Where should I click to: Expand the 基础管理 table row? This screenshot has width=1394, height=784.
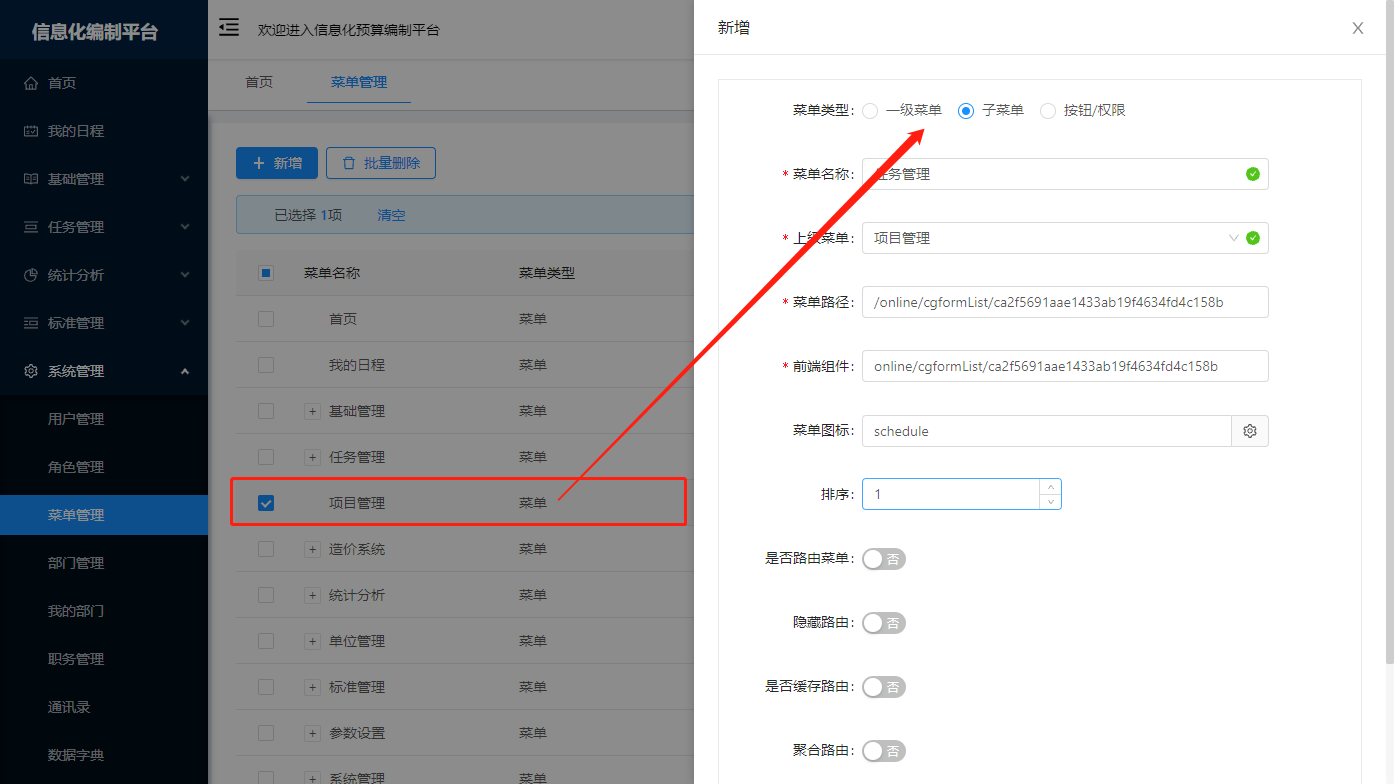coord(312,411)
